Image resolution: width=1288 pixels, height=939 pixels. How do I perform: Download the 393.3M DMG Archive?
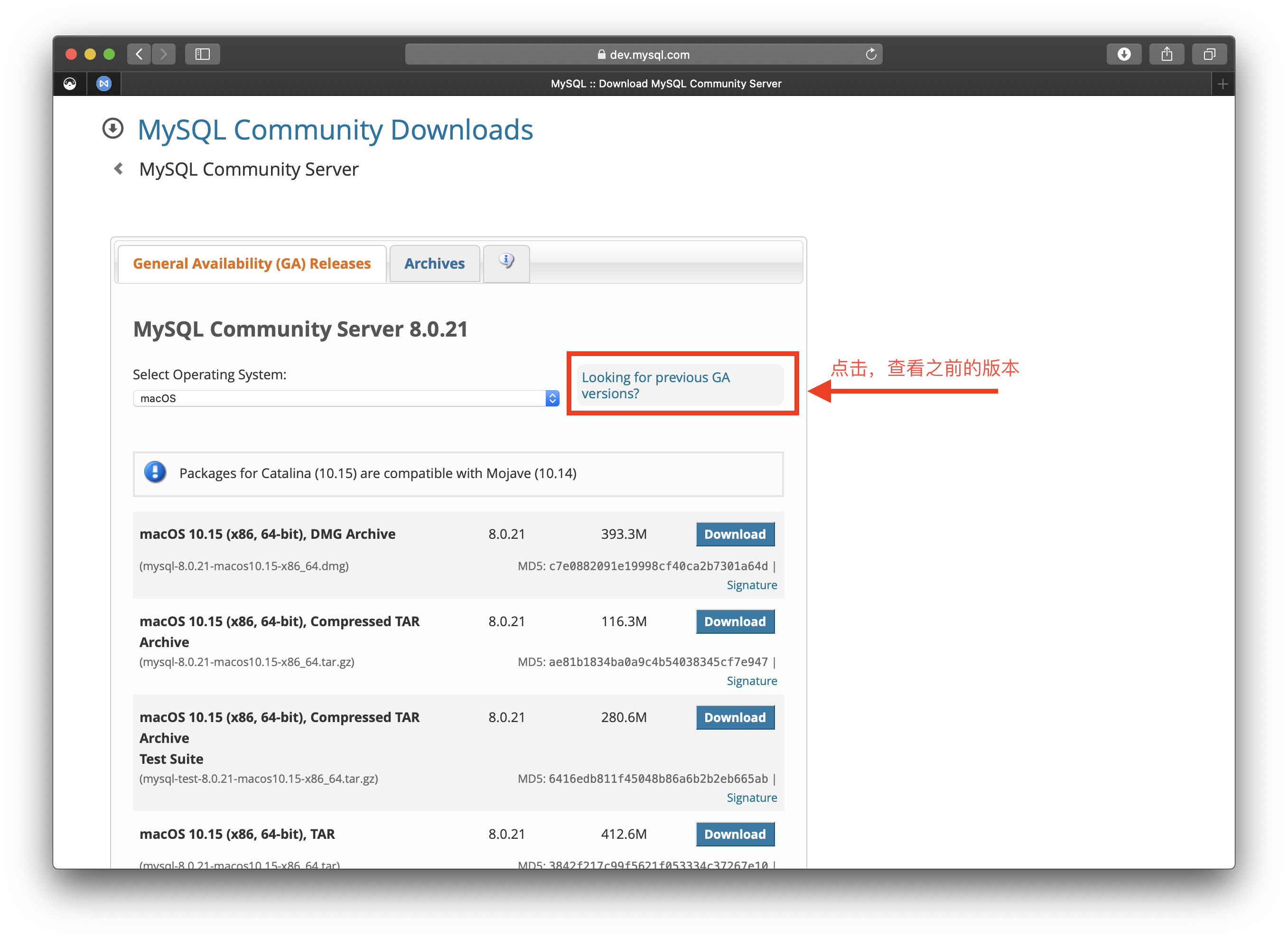tap(735, 534)
